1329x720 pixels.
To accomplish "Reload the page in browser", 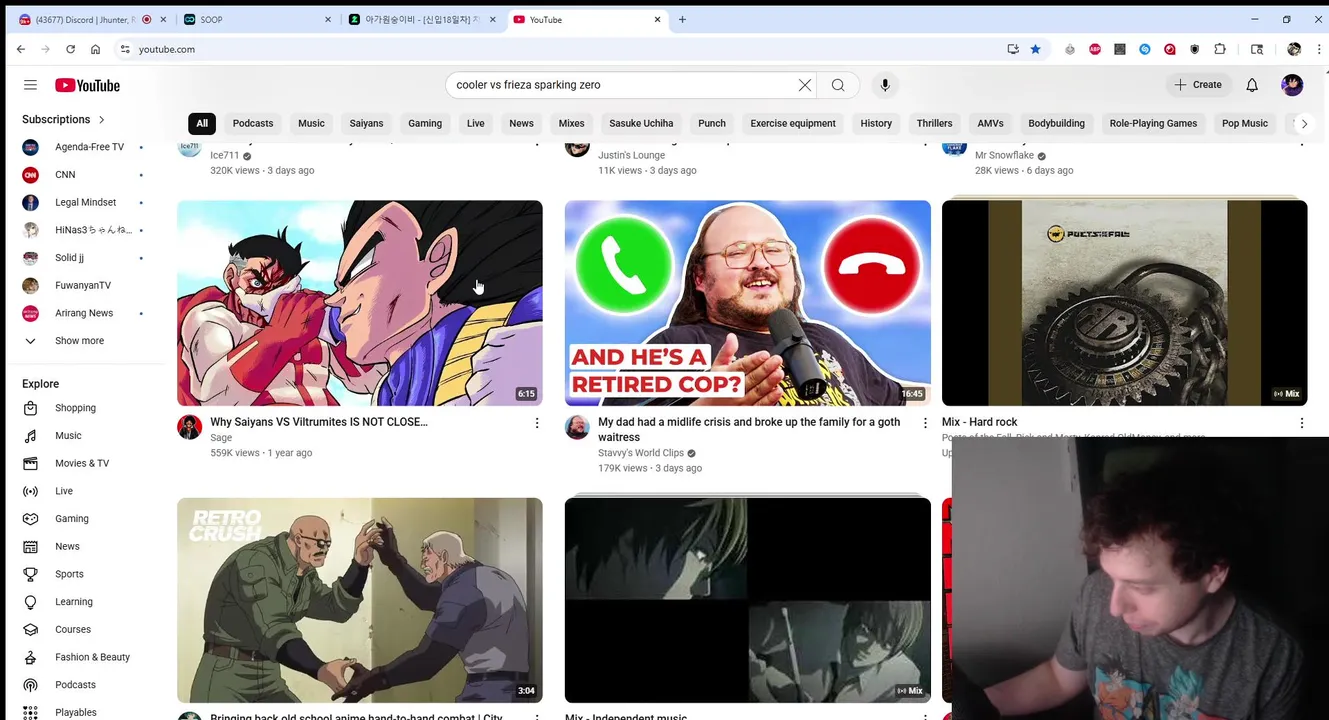I will pos(70,49).
